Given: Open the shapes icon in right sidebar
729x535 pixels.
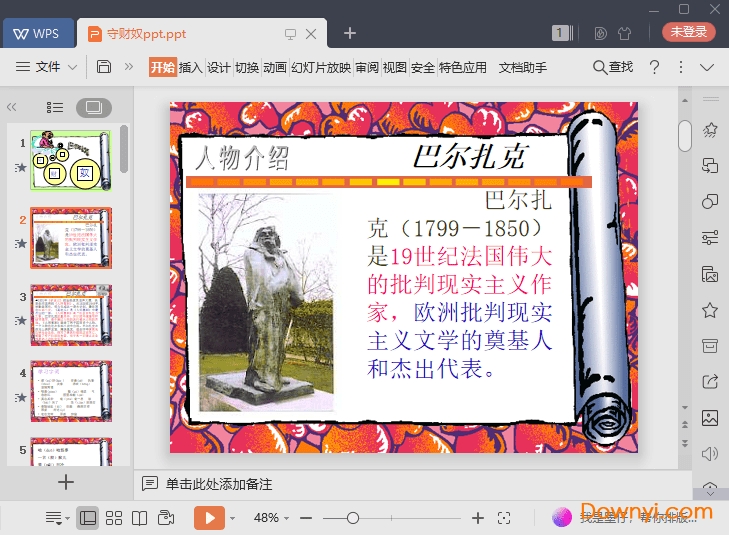Looking at the screenshot, I should point(710,202).
